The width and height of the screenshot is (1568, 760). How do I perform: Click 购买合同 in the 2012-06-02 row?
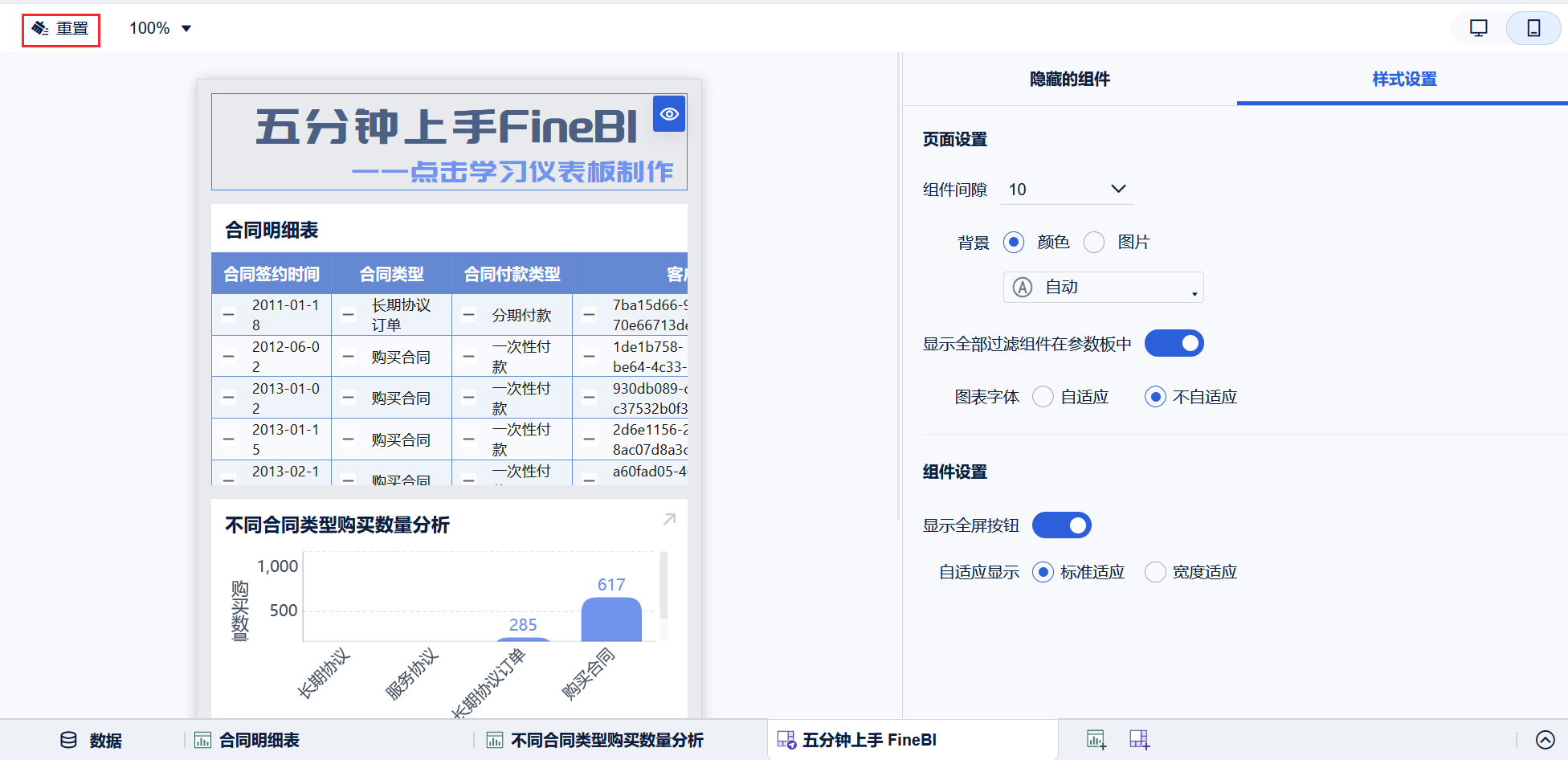401,357
